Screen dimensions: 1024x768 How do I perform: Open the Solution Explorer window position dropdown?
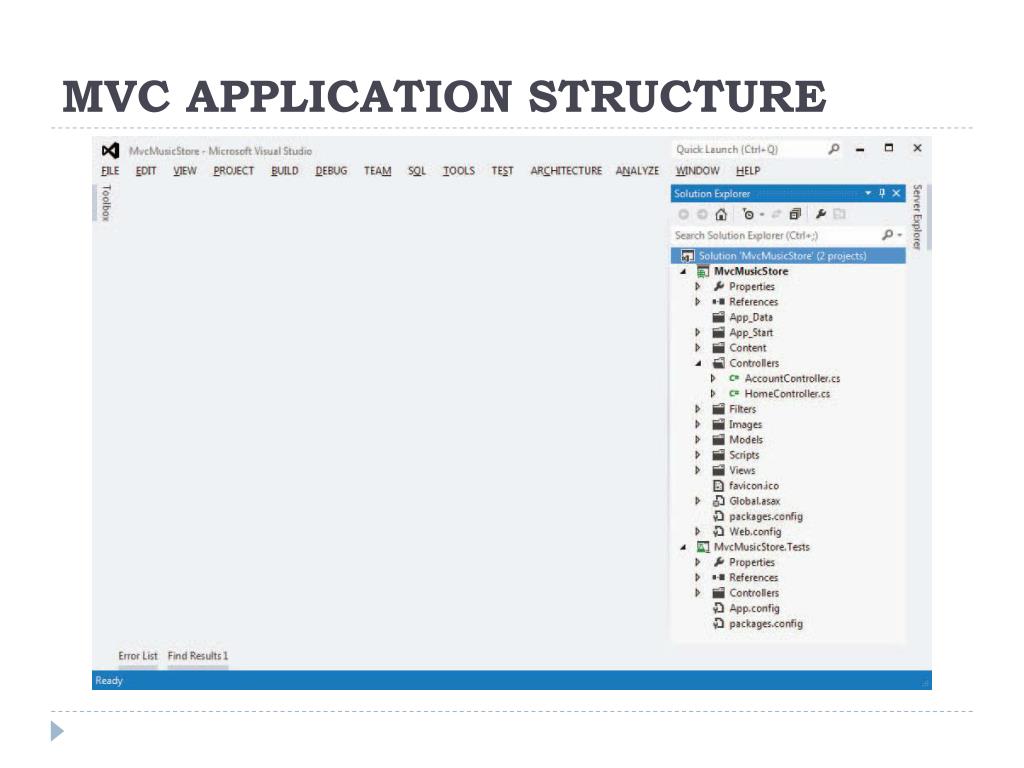(868, 193)
